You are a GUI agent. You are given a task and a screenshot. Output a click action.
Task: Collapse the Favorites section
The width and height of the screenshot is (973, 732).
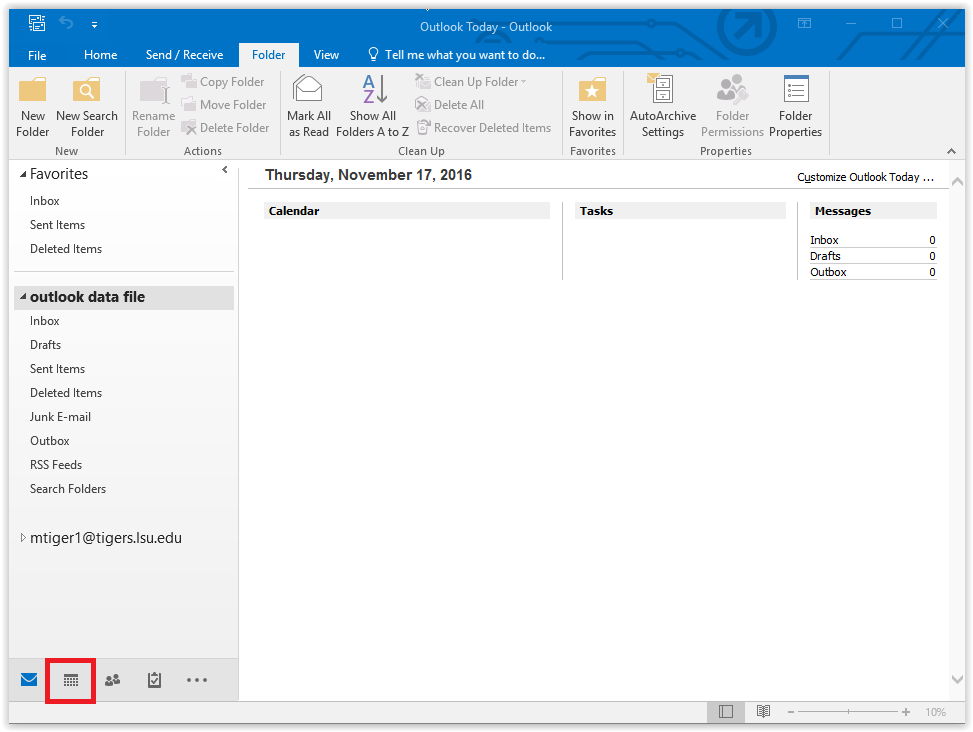[x=23, y=174]
